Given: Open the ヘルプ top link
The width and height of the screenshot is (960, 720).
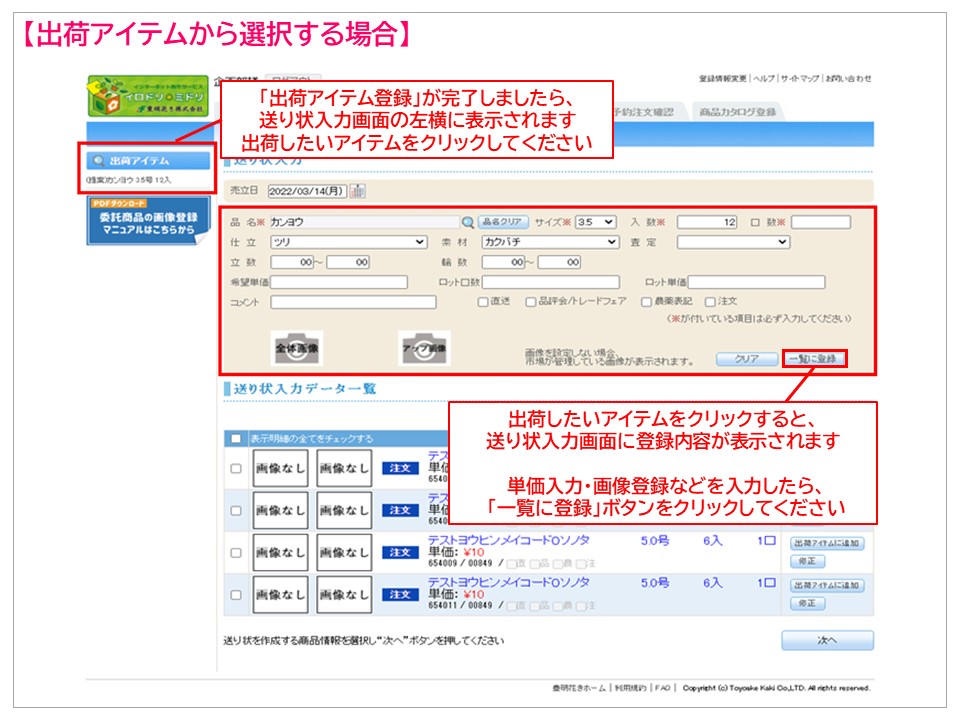Looking at the screenshot, I should tap(764, 78).
